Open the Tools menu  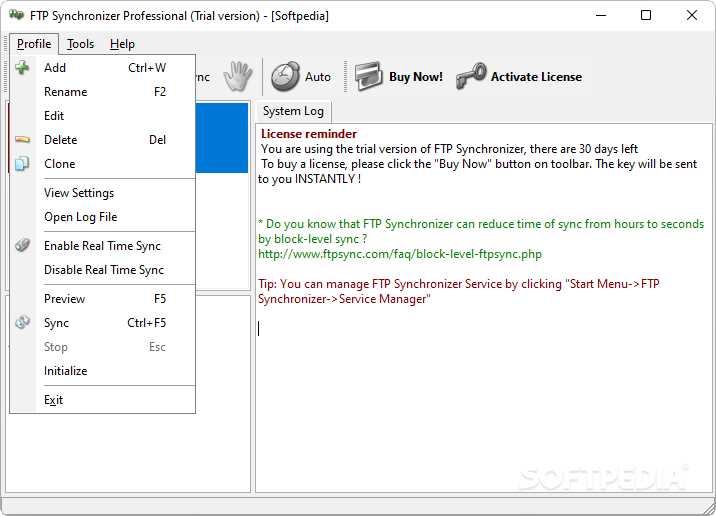click(x=80, y=44)
